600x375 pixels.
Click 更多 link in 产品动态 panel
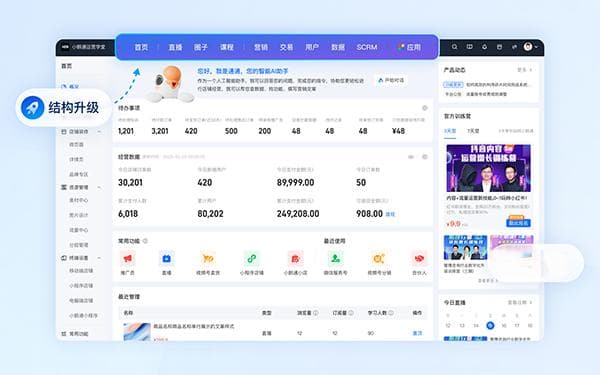pos(524,70)
